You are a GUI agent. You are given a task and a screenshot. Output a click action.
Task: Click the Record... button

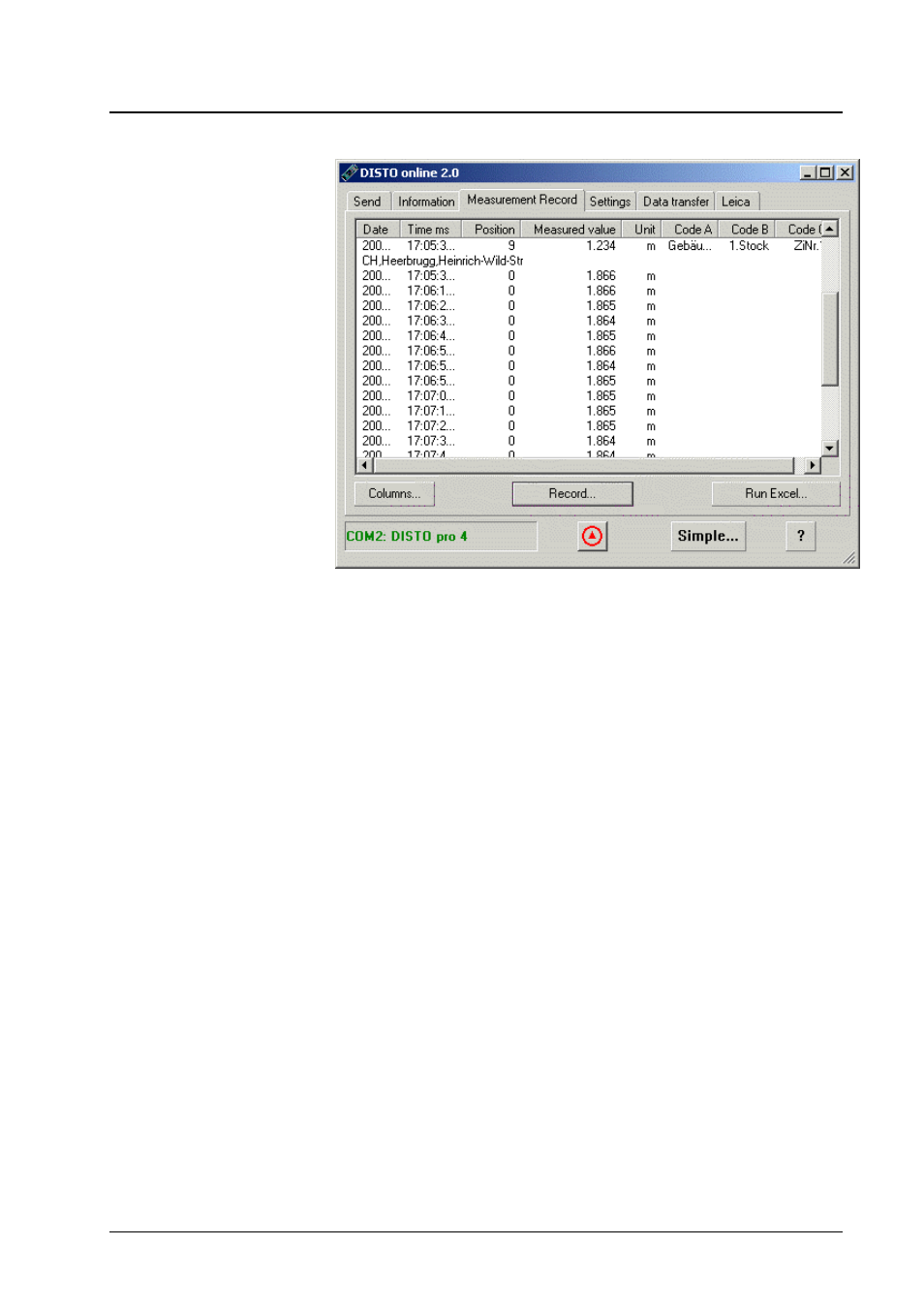(572, 493)
